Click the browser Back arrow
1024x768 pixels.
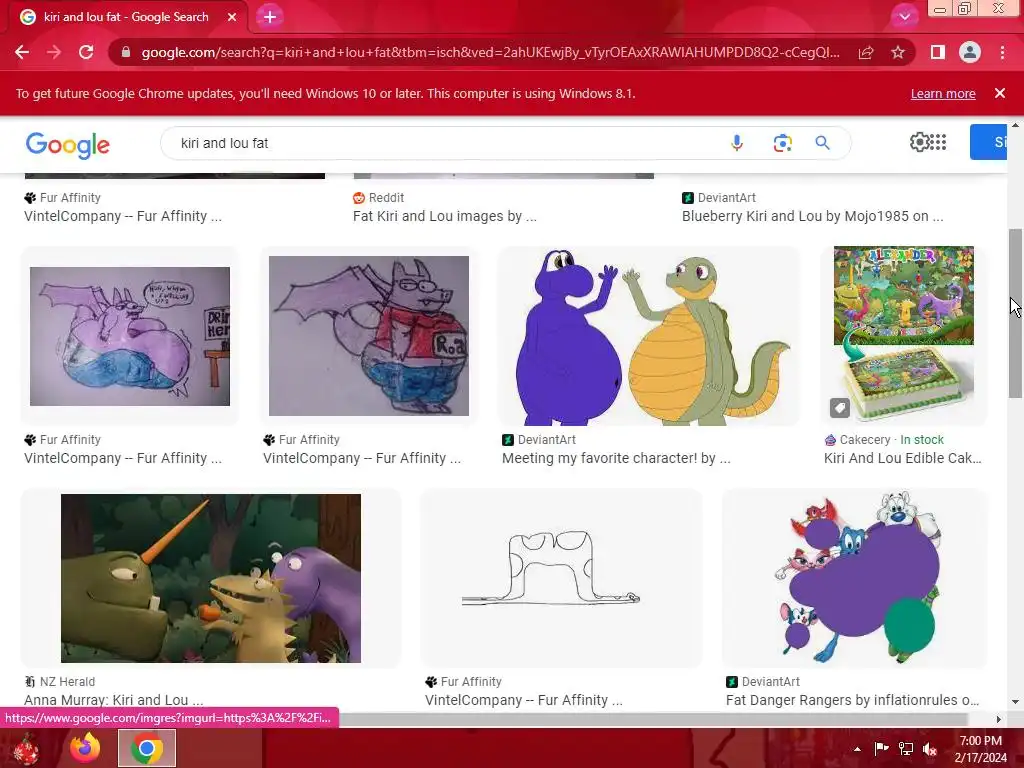tap(22, 52)
